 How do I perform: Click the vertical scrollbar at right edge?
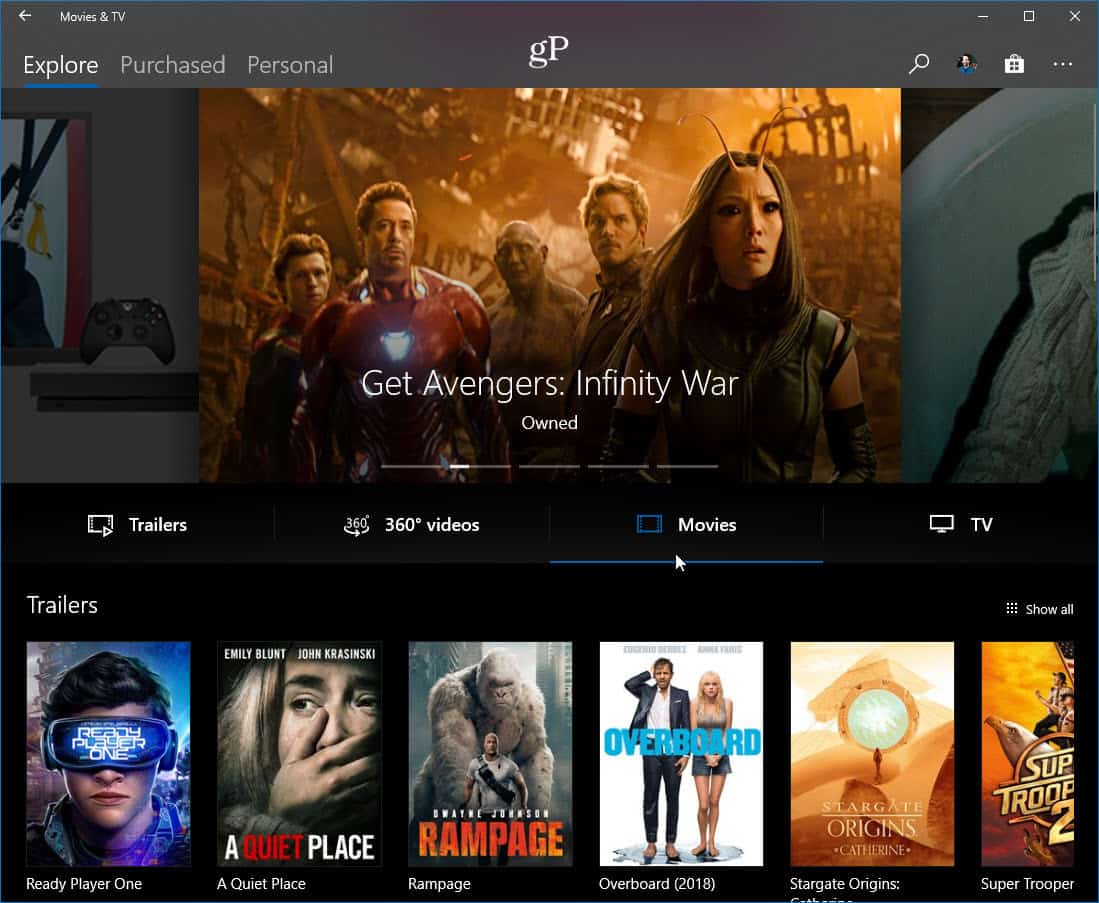1095,182
